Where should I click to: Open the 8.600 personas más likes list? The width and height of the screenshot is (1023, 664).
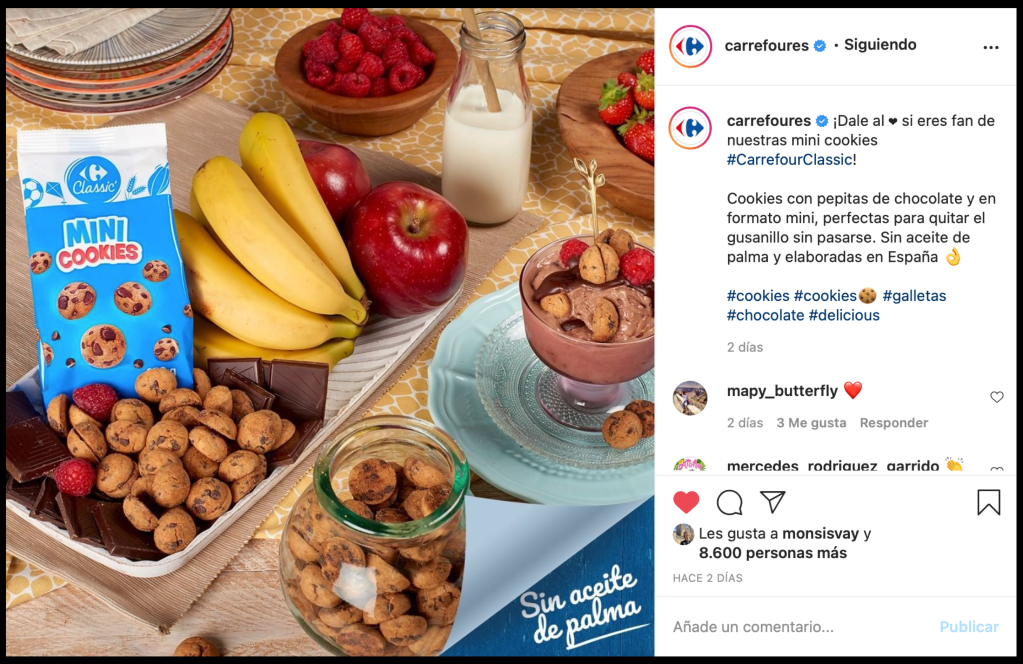click(x=772, y=553)
